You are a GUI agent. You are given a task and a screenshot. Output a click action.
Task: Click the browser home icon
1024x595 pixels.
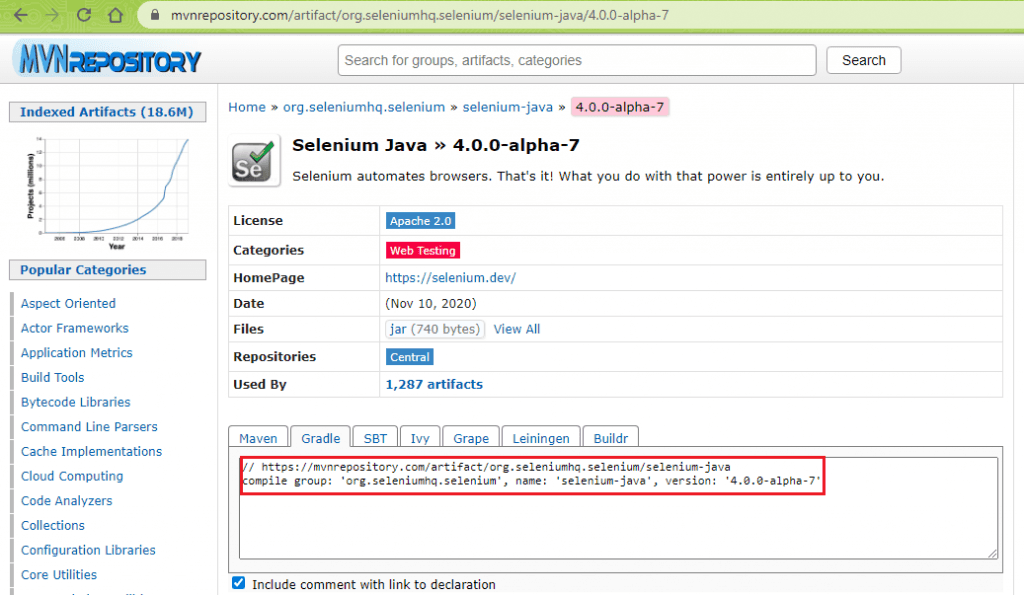116,15
